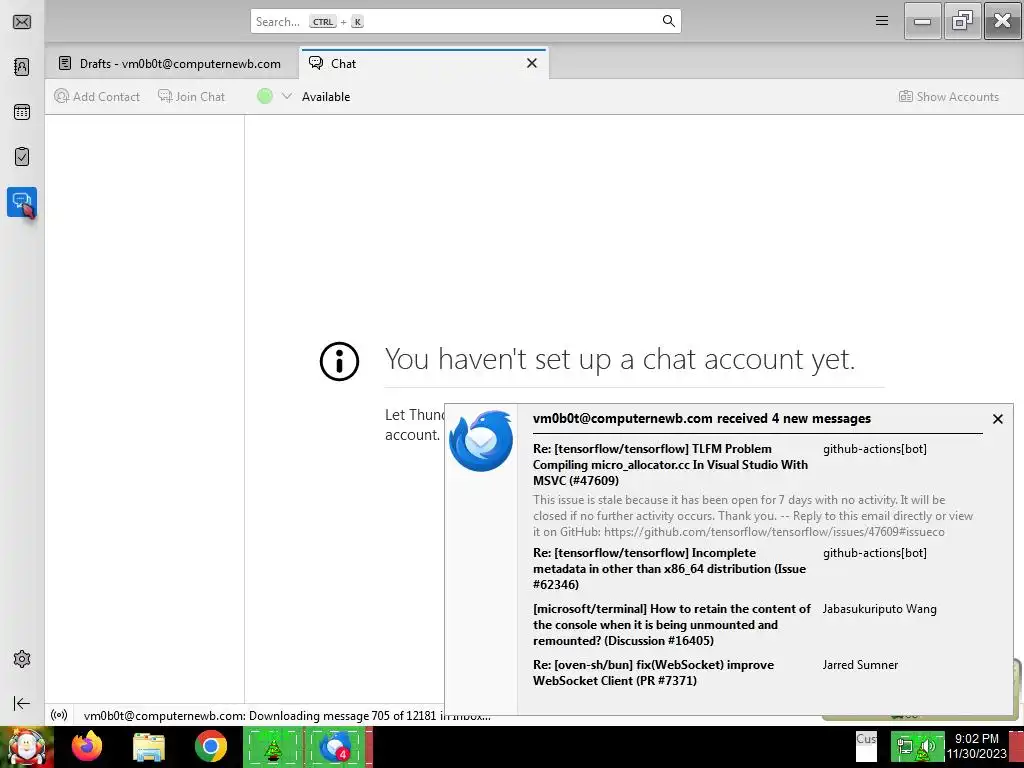Open File Explorer from the taskbar

(149, 747)
